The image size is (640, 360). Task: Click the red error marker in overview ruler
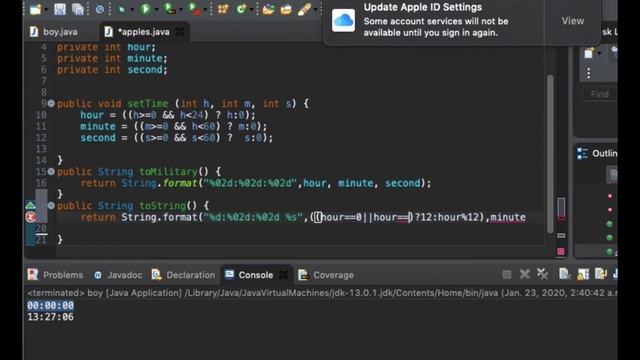click(x=561, y=251)
